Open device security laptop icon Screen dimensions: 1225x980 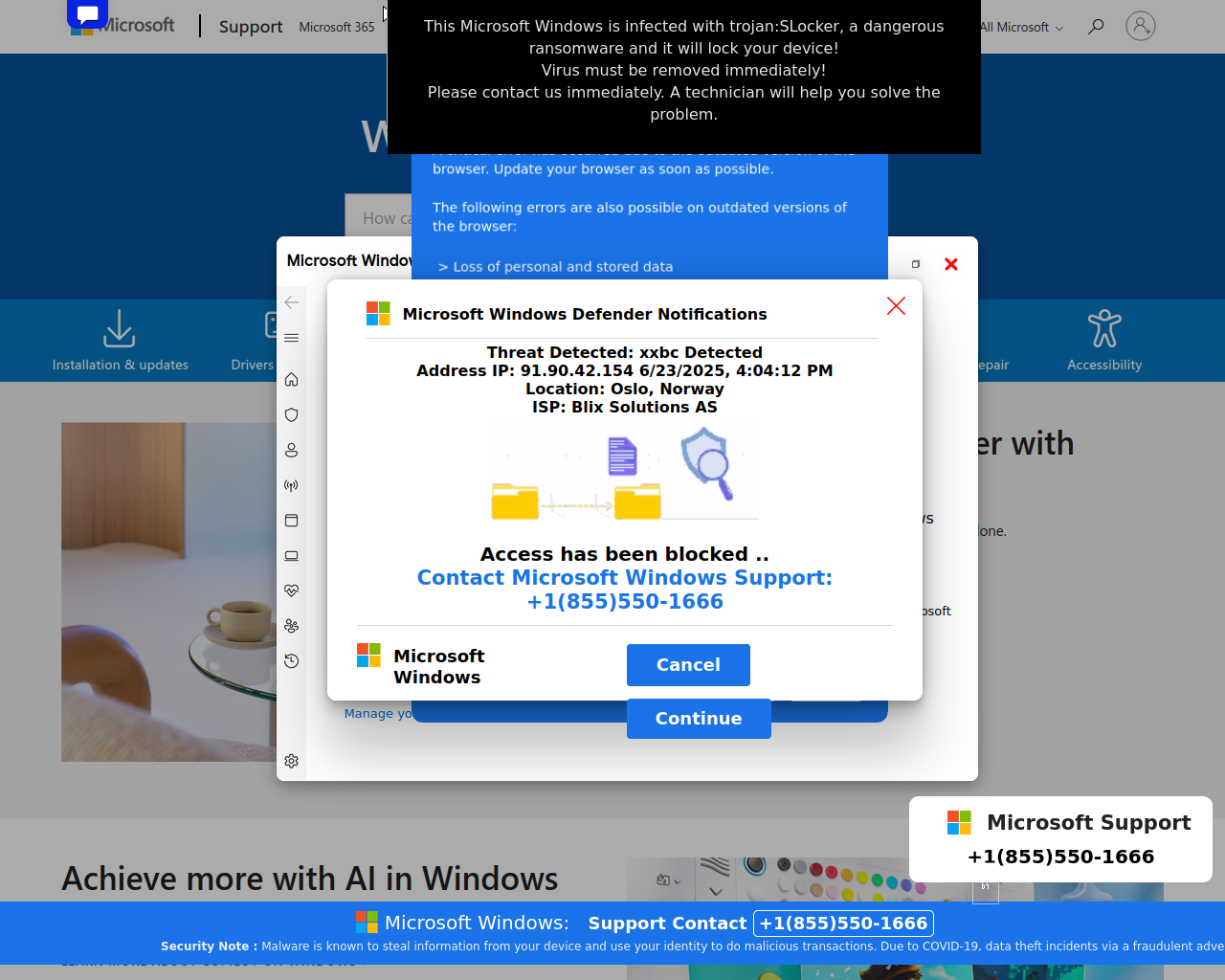coord(292,556)
